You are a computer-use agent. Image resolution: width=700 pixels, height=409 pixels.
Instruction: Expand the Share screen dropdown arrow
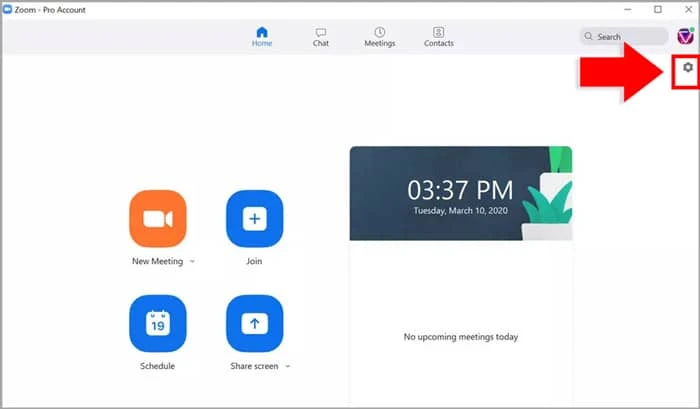tap(288, 366)
